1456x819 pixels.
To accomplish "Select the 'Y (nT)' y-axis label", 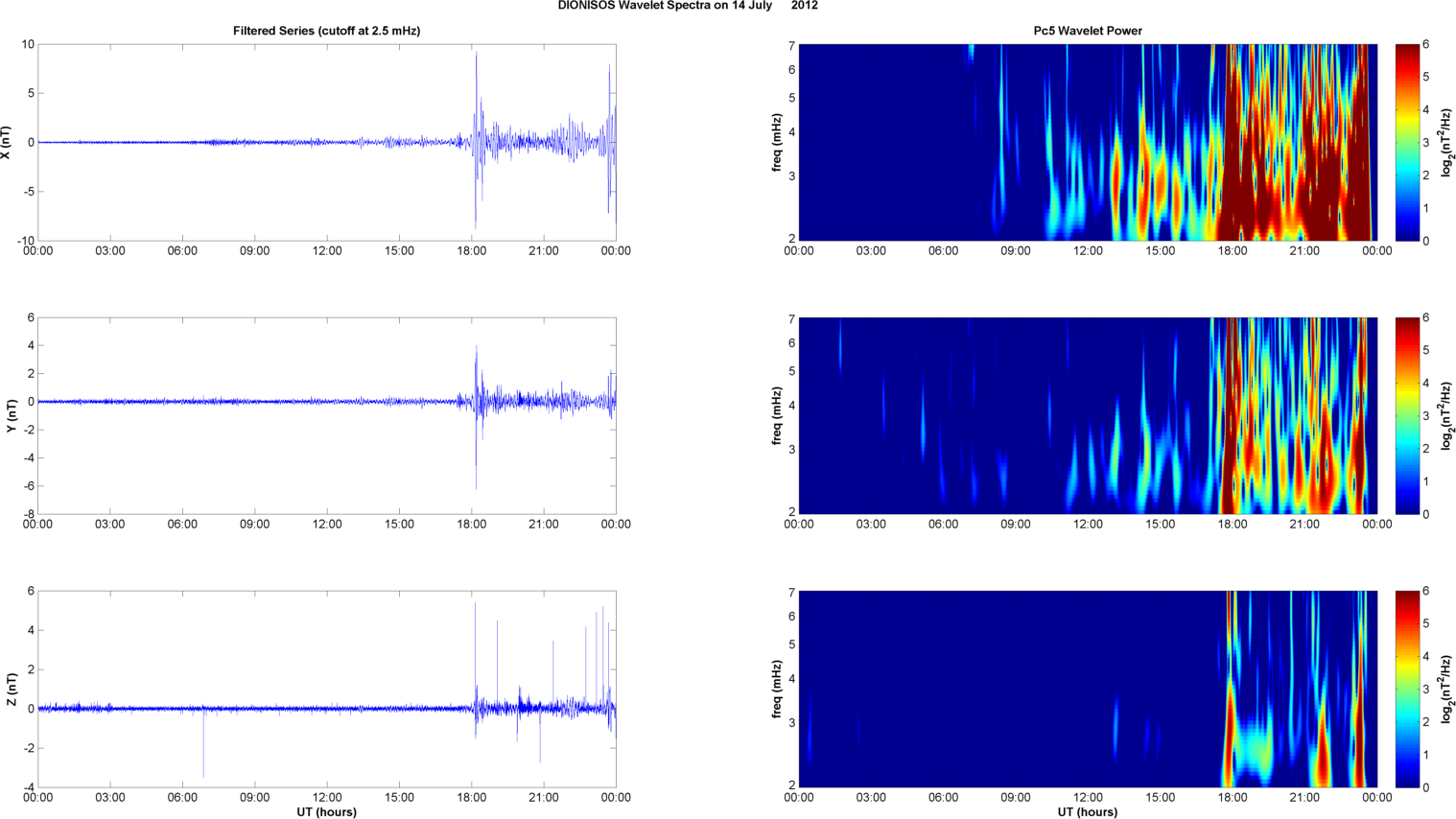I will point(12,416).
